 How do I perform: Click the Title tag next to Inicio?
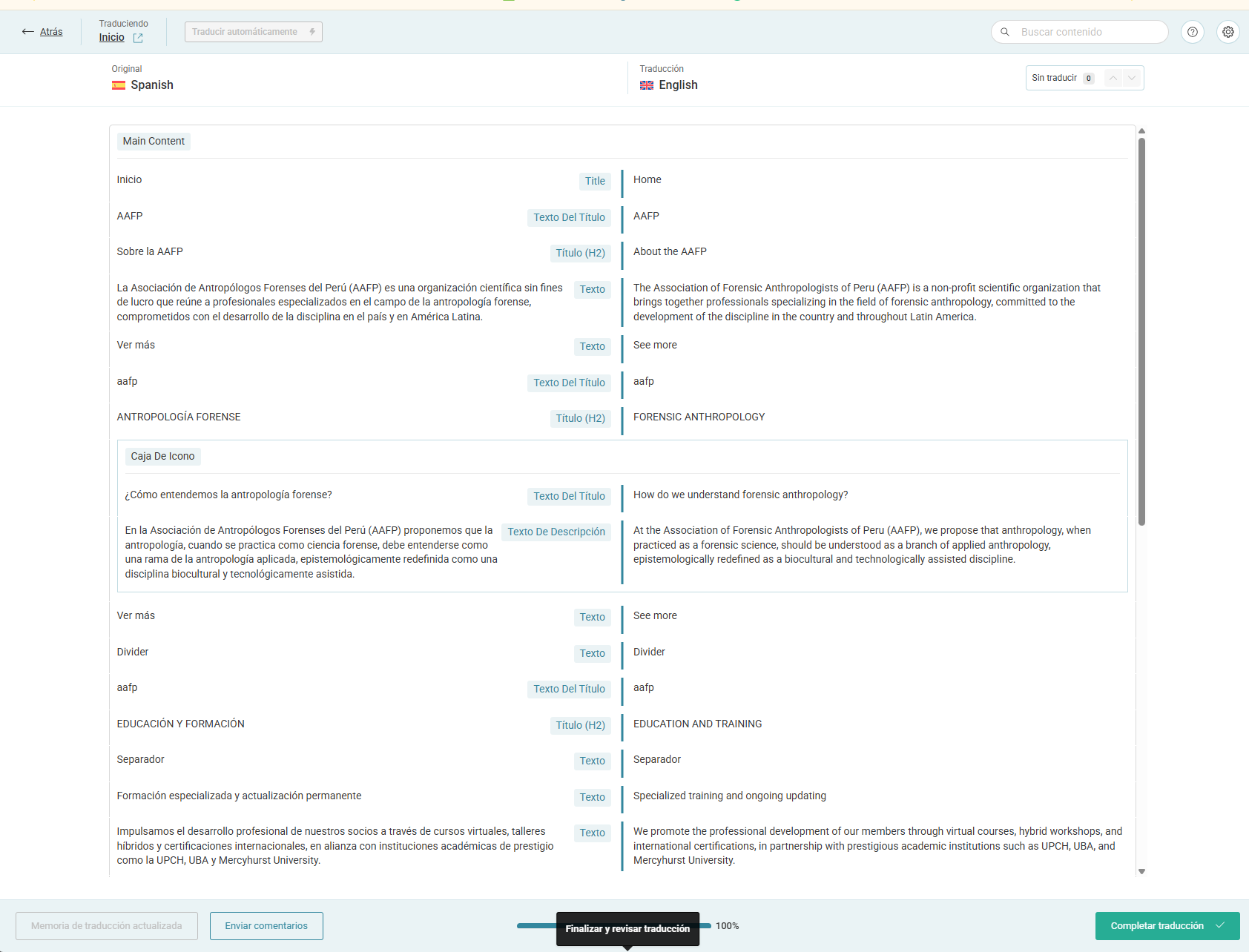pyautogui.click(x=595, y=181)
